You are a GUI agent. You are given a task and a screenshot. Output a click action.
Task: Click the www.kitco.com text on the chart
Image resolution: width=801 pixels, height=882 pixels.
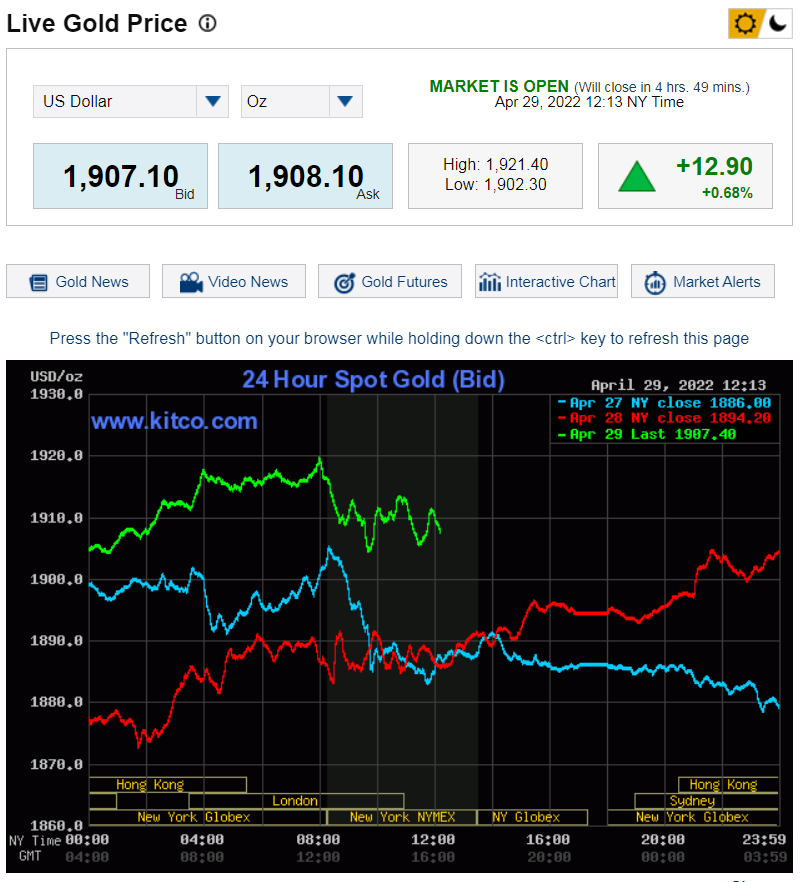(174, 421)
